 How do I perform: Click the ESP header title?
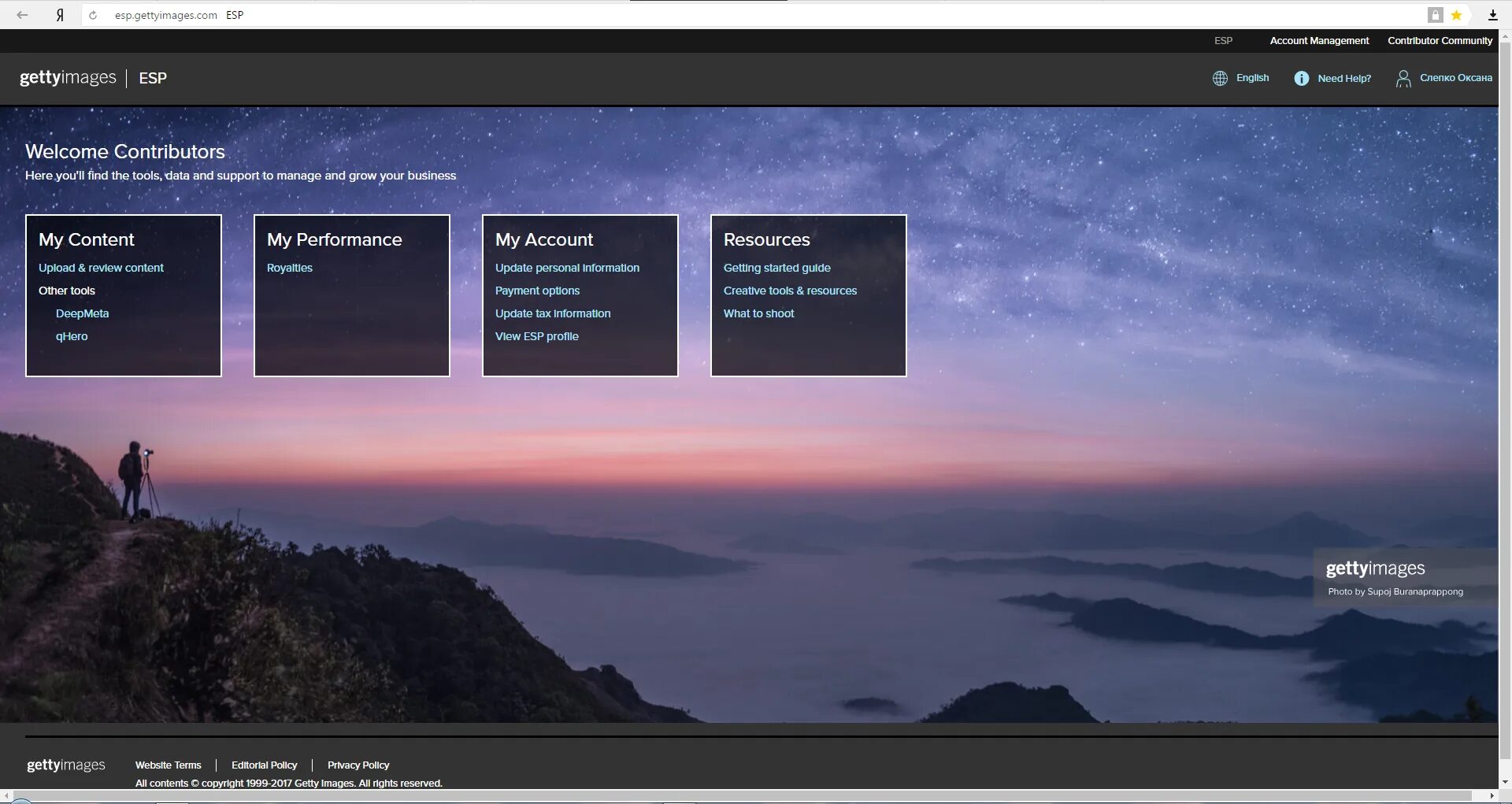[153, 78]
